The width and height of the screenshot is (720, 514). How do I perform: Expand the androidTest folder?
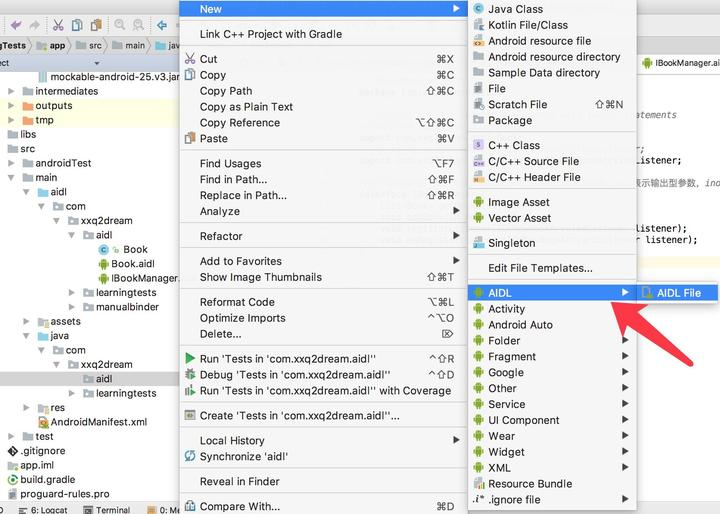point(11,163)
